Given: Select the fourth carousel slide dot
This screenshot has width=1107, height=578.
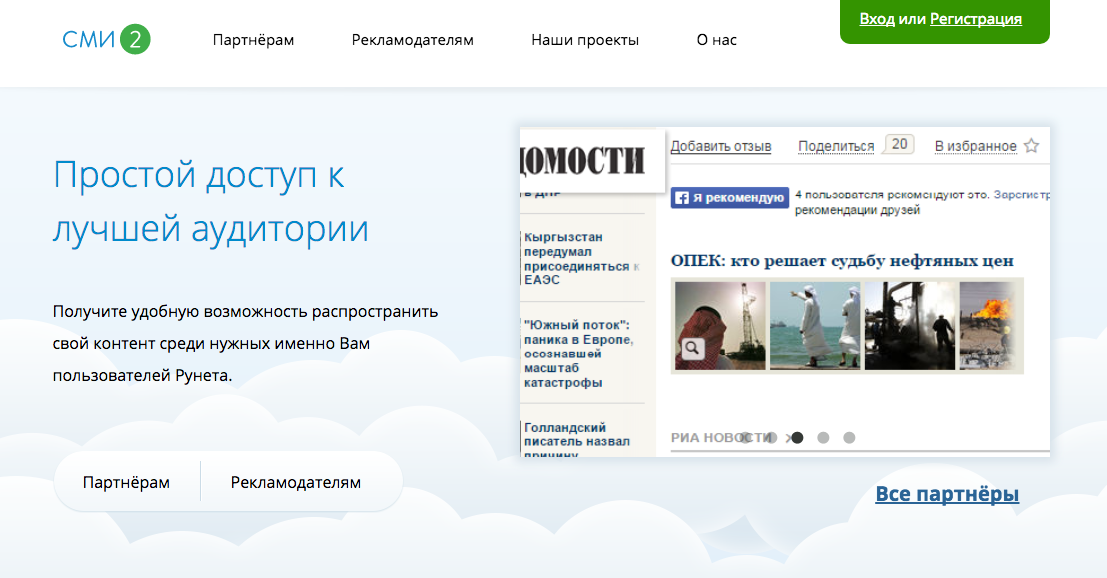Looking at the screenshot, I should [x=823, y=438].
